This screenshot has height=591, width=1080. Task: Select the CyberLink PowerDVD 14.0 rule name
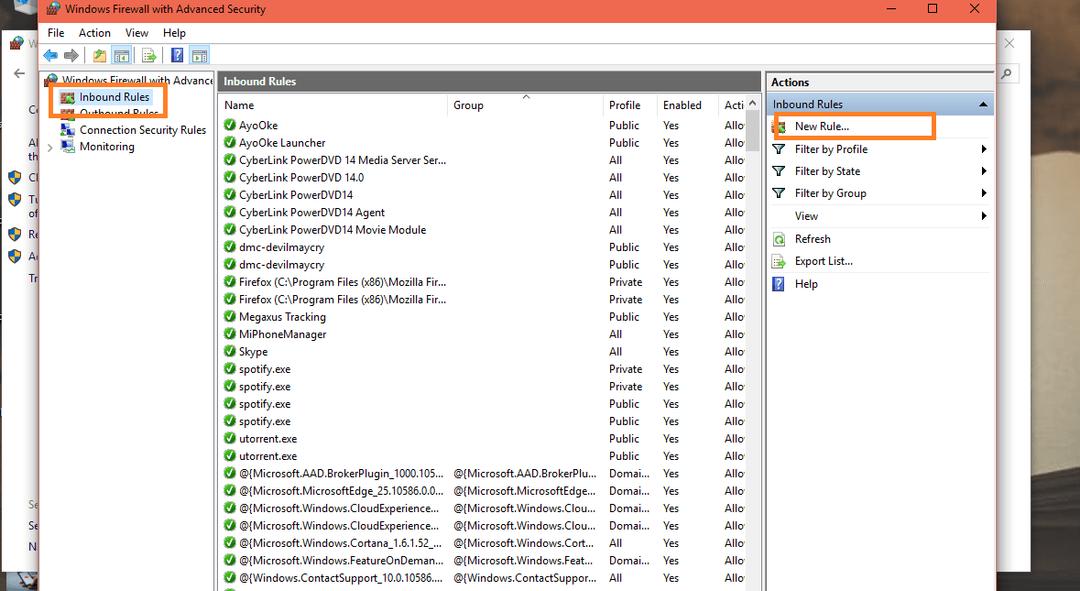click(302, 177)
